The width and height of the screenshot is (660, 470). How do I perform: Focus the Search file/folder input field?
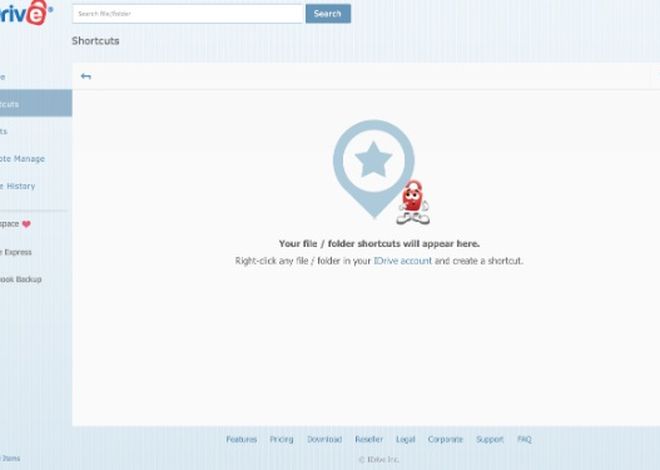coord(188,13)
